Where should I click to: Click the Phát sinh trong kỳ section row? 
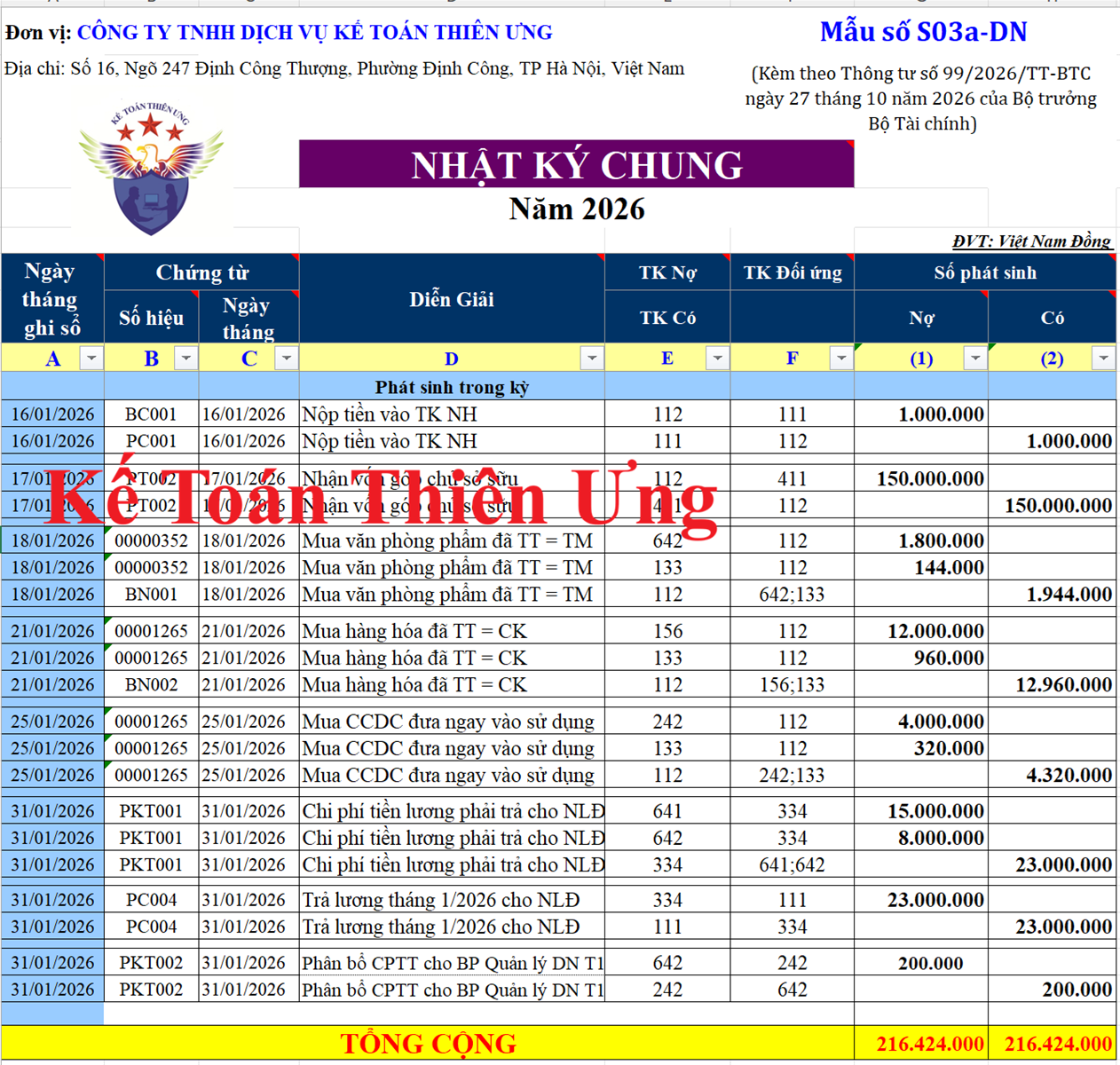click(452, 387)
